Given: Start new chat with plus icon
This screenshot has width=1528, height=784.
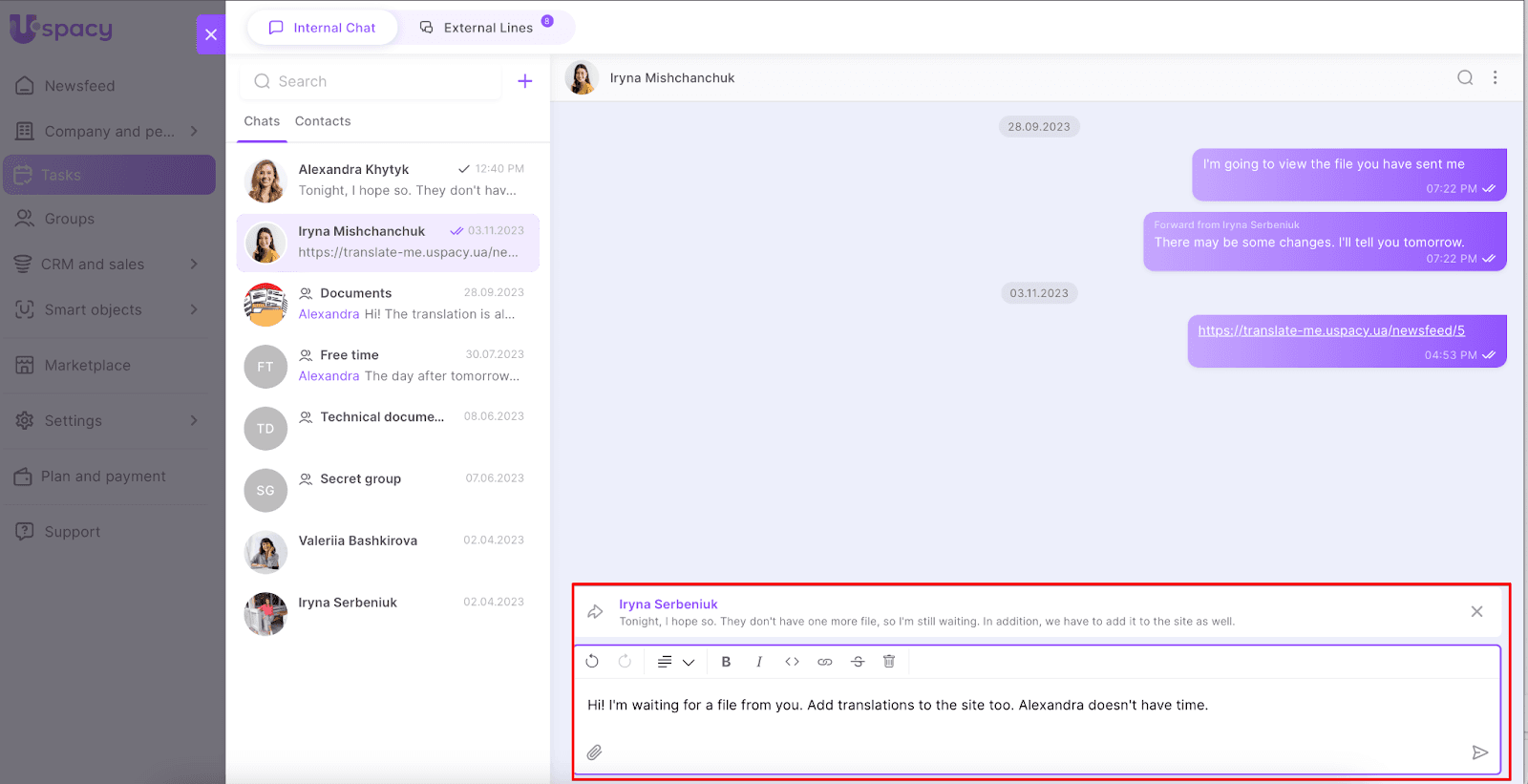Looking at the screenshot, I should pos(524,81).
